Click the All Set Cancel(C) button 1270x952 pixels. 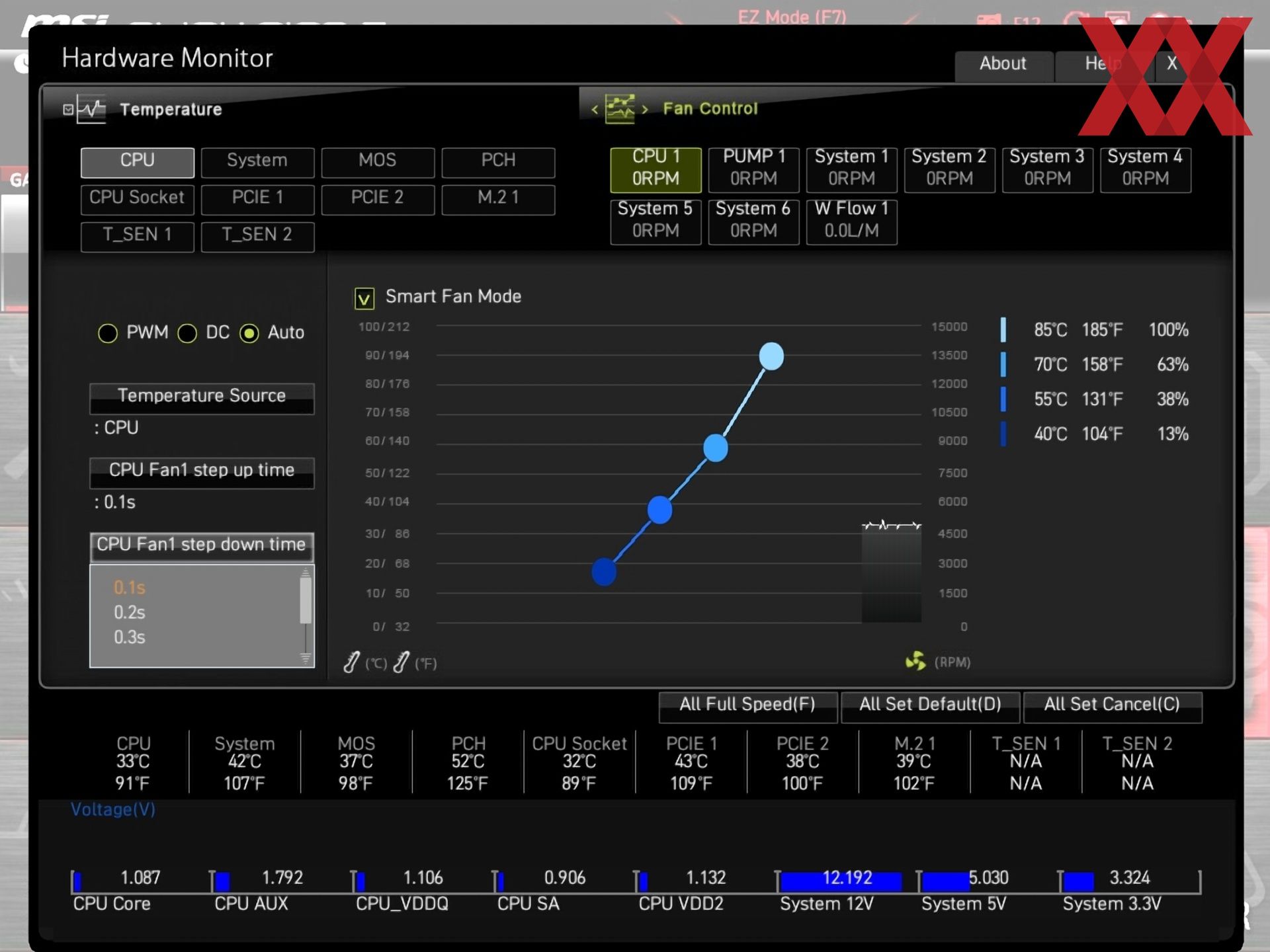(x=1113, y=706)
